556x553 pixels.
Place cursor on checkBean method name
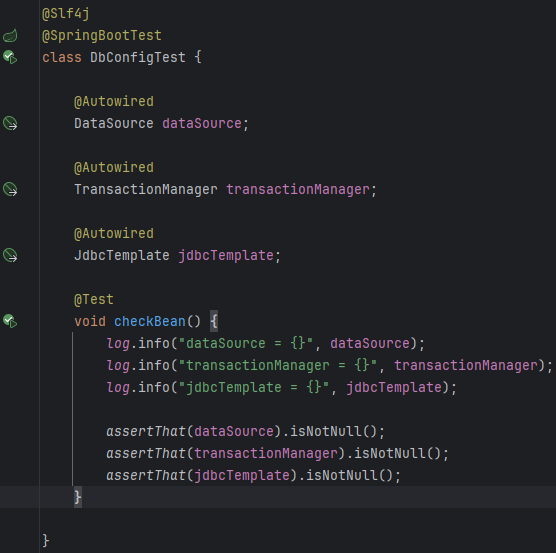click(150, 322)
